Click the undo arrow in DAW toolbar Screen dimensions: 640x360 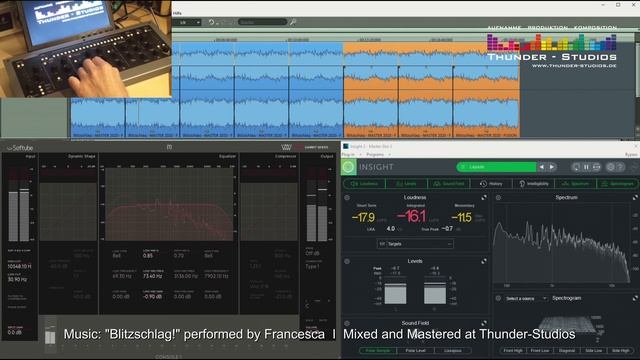tap(211, 22)
